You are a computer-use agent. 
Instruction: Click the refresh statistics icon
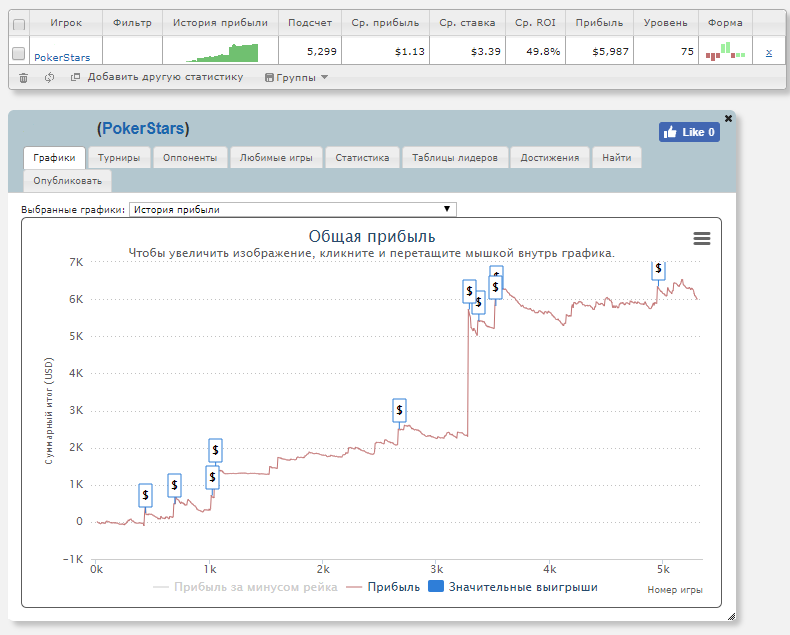[49, 77]
